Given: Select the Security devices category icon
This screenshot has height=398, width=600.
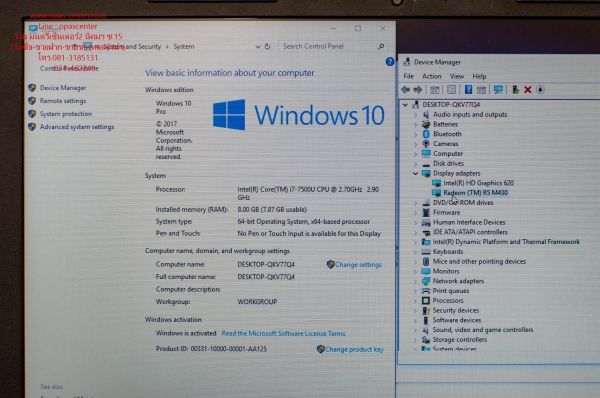Looking at the screenshot, I should tap(426, 310).
